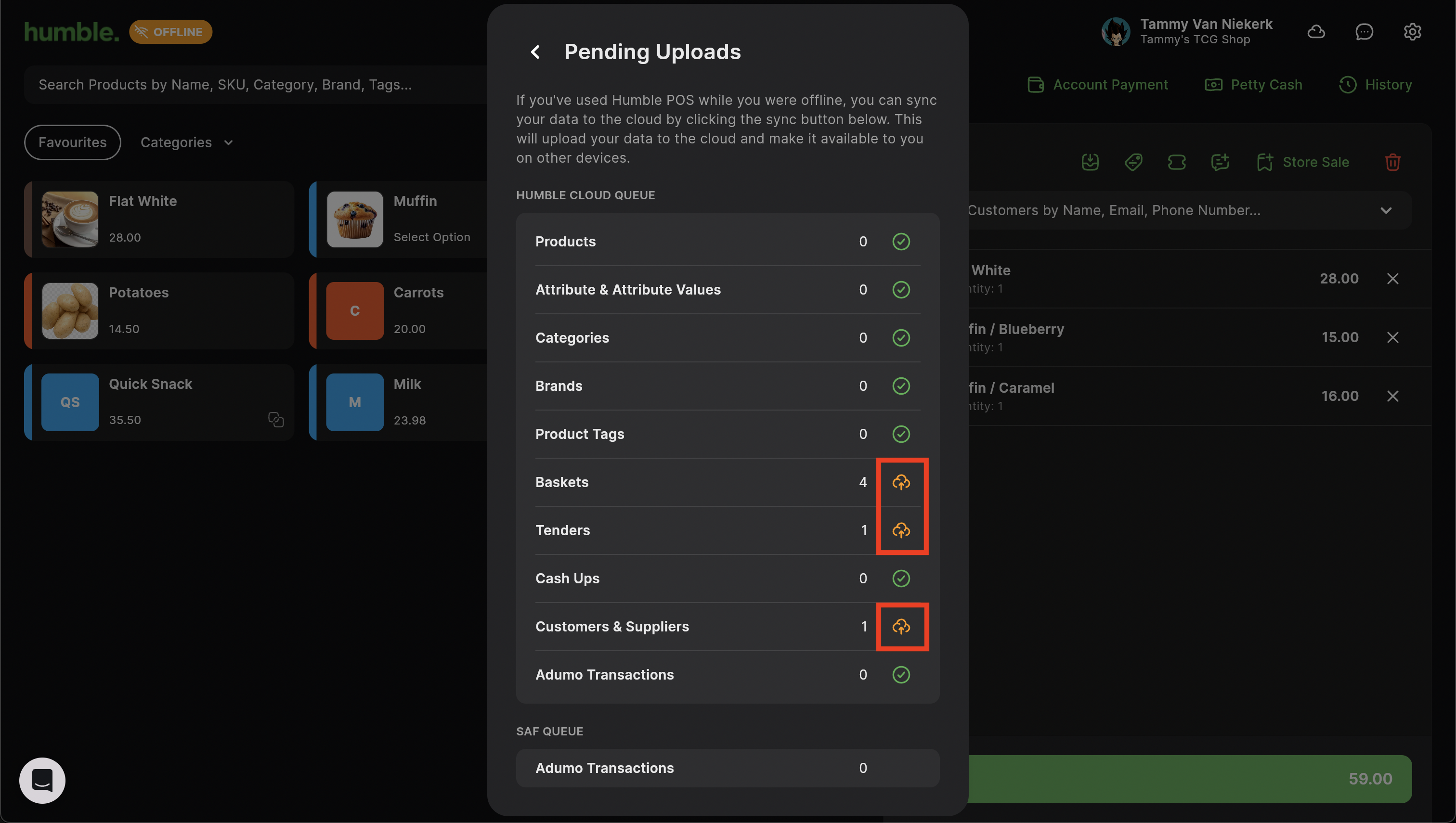Expand the customer search dropdown
This screenshot has width=1456, height=823.
1385,210
